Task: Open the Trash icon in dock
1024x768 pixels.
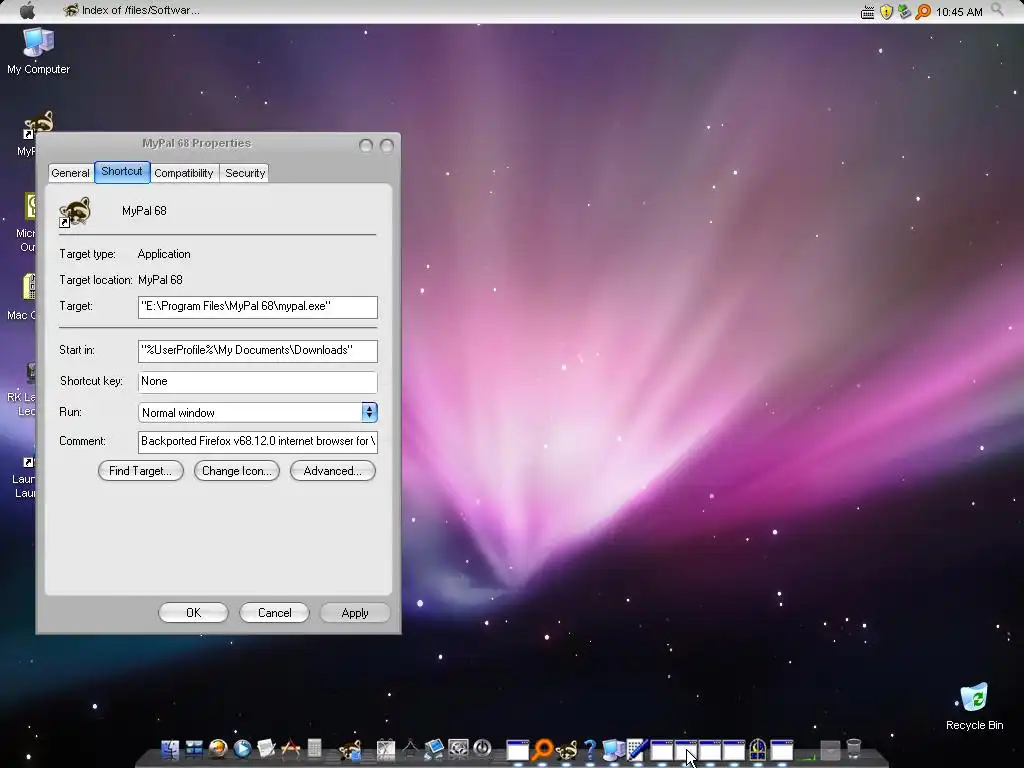Action: point(853,748)
